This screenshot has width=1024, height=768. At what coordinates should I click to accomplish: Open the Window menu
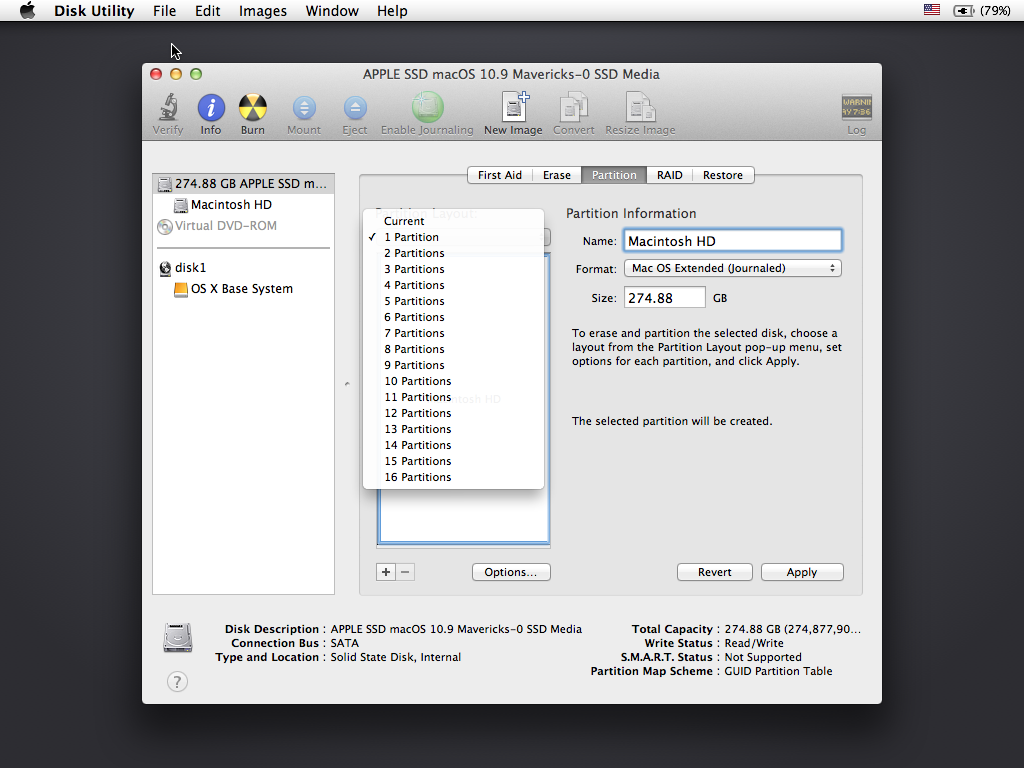pos(332,10)
